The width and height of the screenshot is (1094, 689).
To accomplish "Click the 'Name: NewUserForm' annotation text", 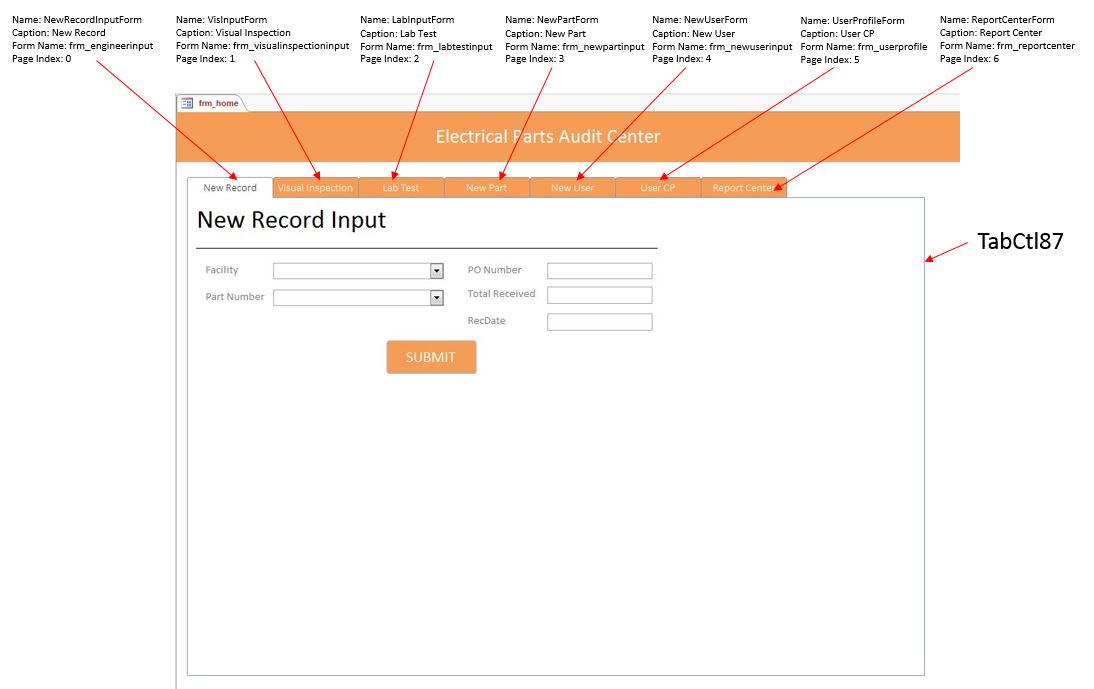I will click(x=700, y=20).
